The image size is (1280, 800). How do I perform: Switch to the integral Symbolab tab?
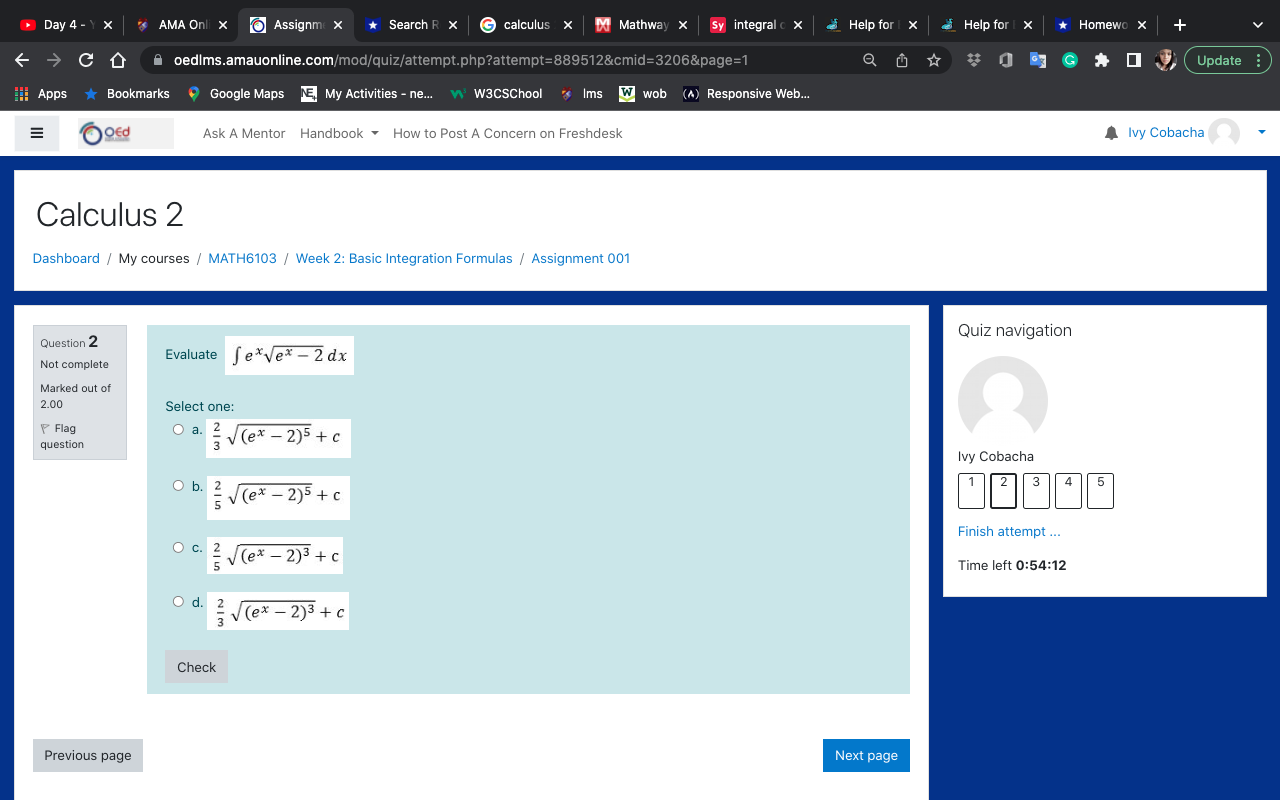click(x=756, y=25)
